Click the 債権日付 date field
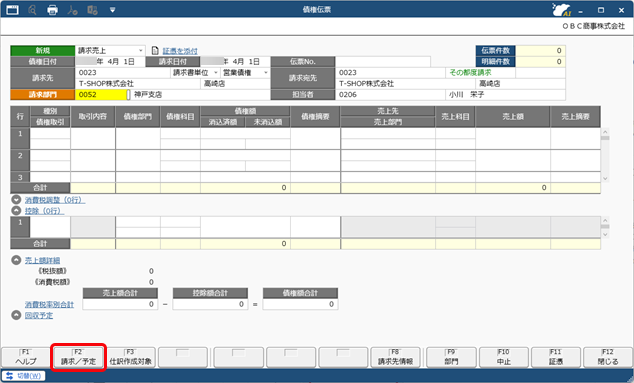Image resolution: width=634 pixels, height=383 pixels. click(110, 61)
